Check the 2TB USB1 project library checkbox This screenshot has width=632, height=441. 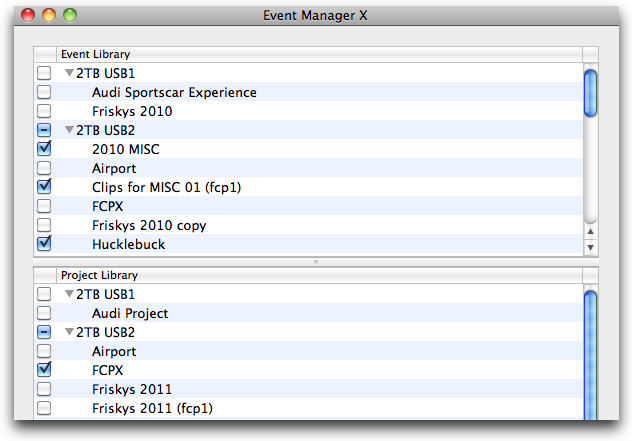pyautogui.click(x=44, y=294)
